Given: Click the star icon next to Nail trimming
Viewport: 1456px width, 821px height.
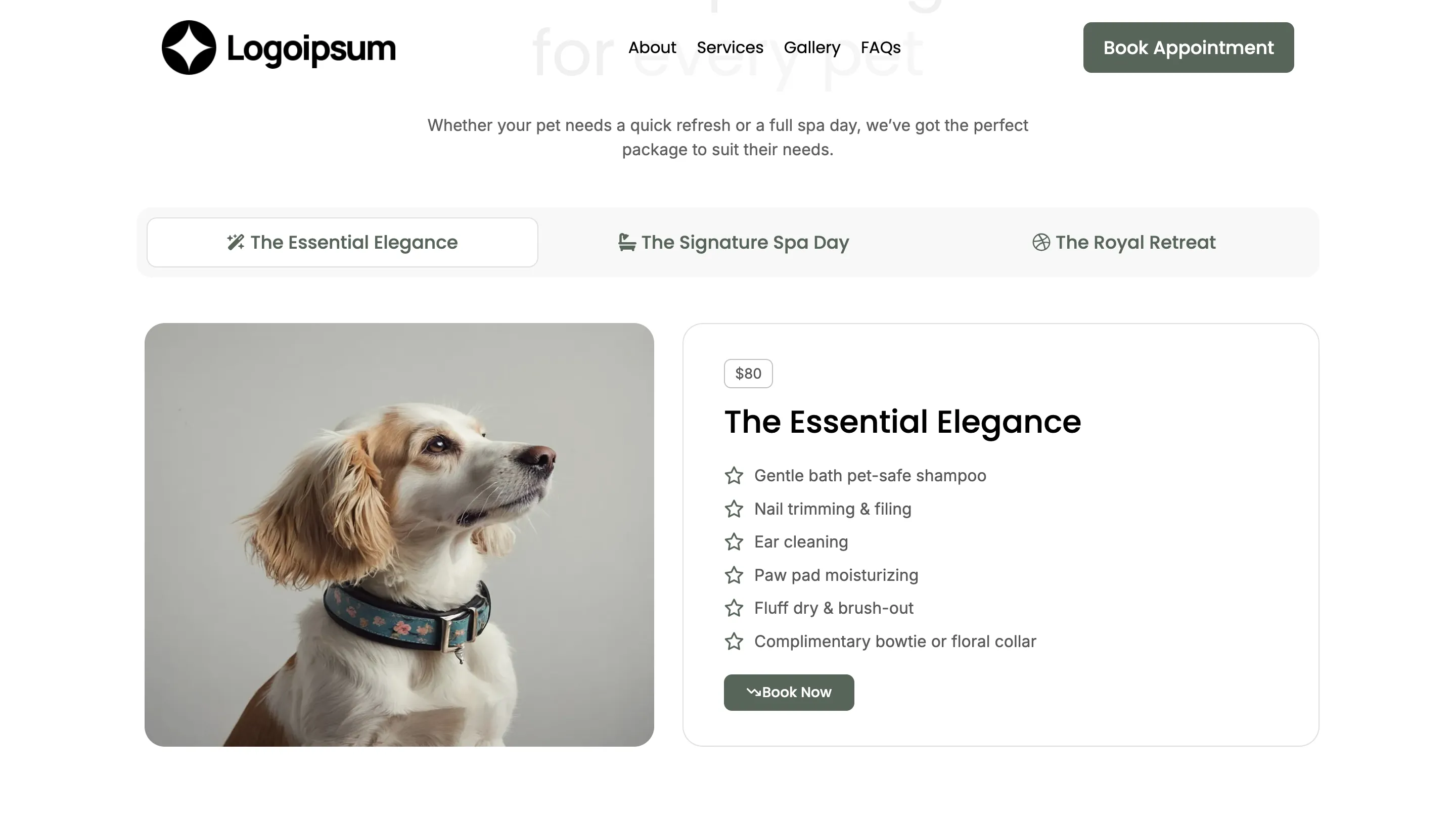Looking at the screenshot, I should 734,509.
